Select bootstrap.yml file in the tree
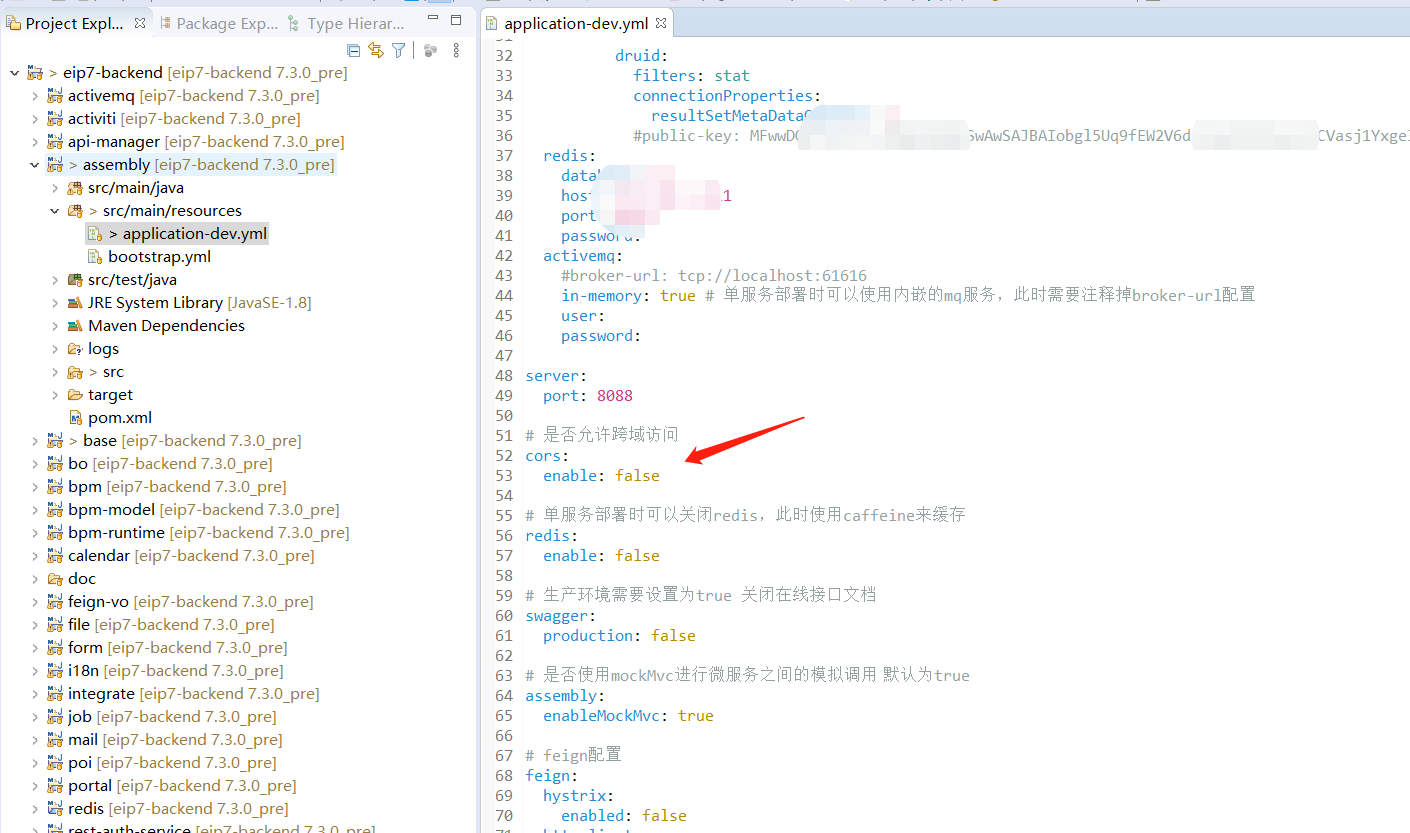 tap(159, 257)
